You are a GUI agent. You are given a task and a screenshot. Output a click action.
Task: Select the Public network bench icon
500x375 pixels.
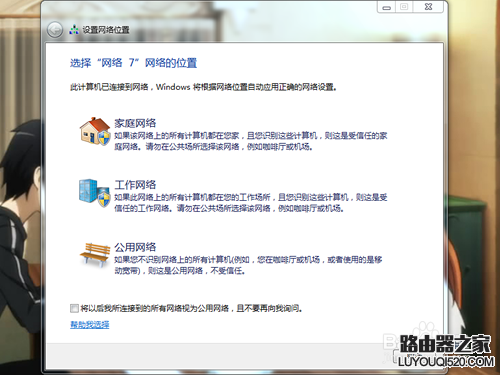[x=95, y=255]
